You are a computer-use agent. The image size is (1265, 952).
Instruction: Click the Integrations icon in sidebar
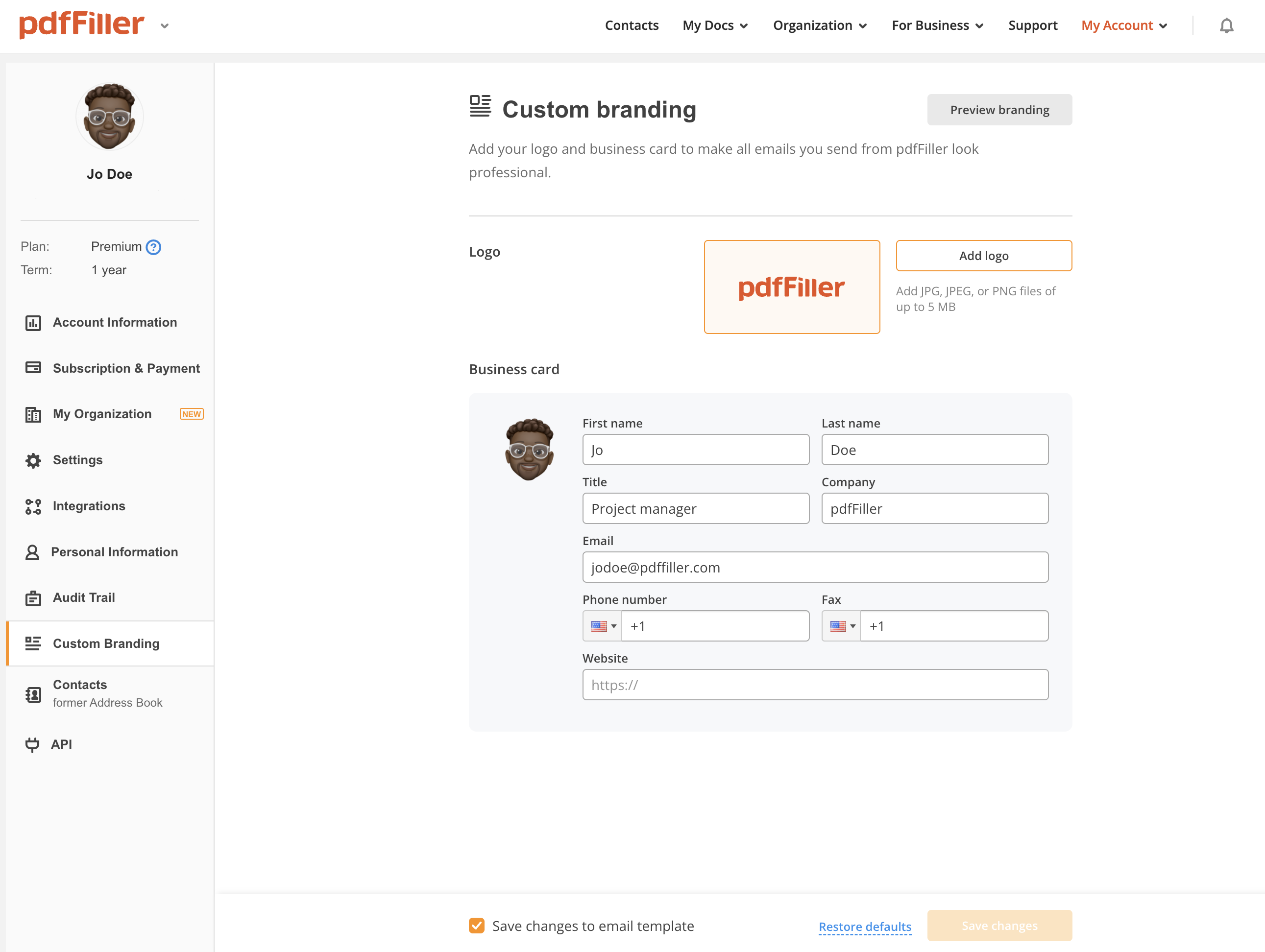tap(33, 506)
